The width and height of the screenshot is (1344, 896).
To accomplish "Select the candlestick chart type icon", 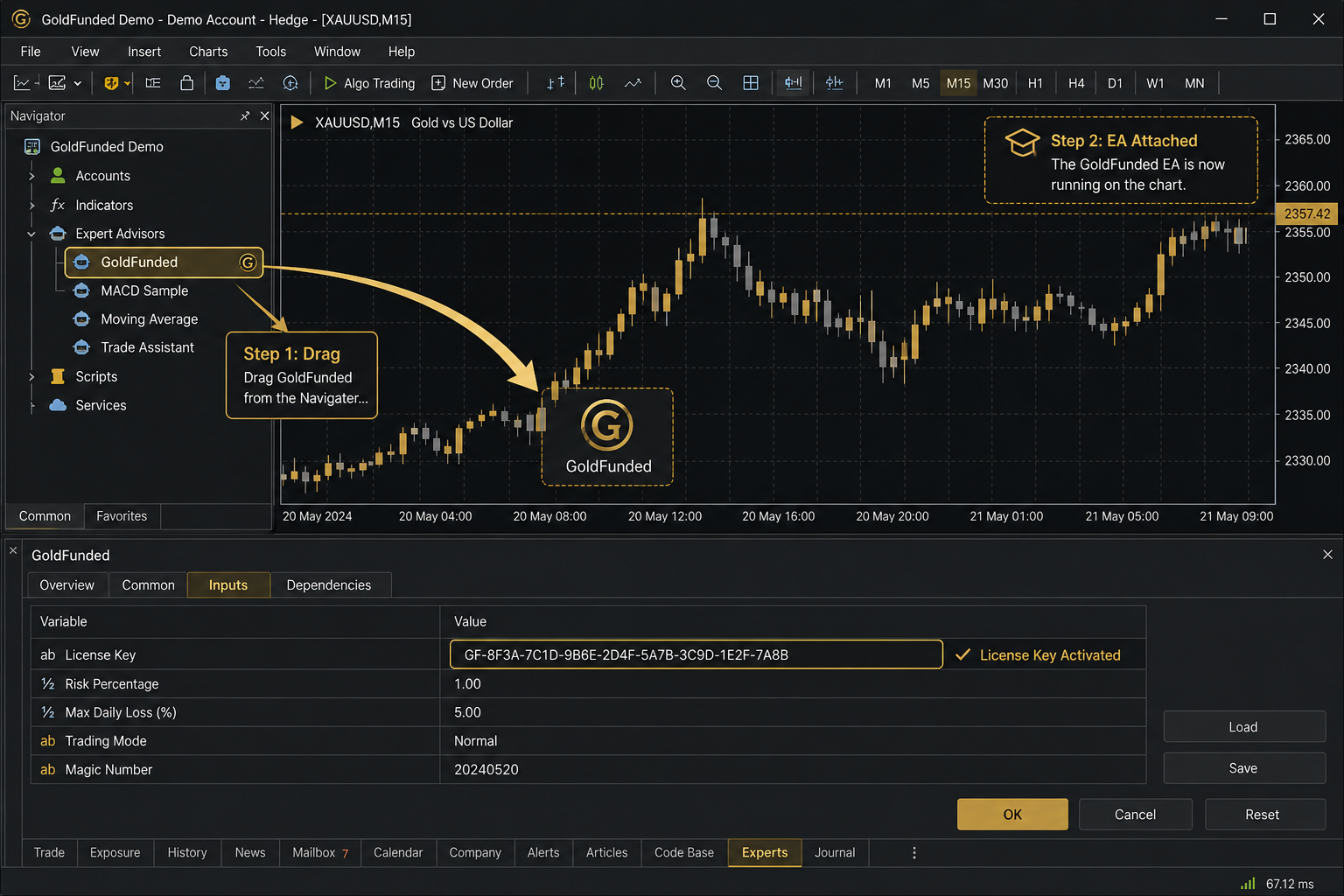I will pyautogui.click(x=596, y=83).
